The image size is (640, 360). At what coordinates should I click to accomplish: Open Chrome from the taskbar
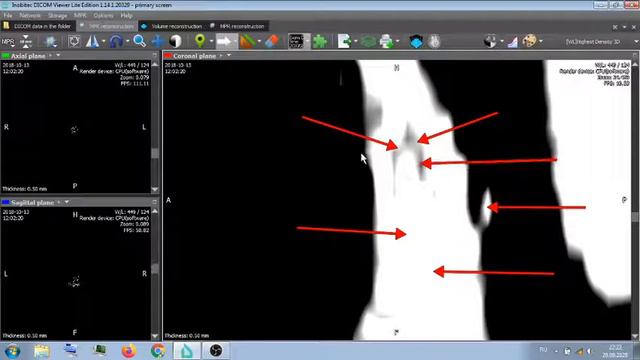click(x=158, y=351)
